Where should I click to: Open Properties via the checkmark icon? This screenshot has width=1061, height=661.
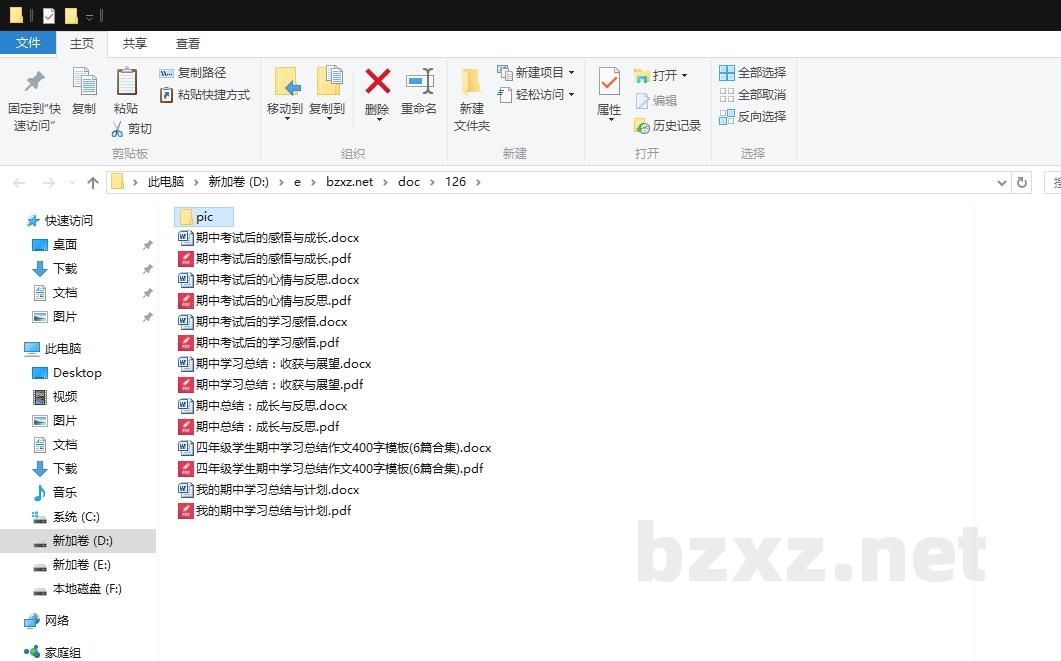point(608,83)
